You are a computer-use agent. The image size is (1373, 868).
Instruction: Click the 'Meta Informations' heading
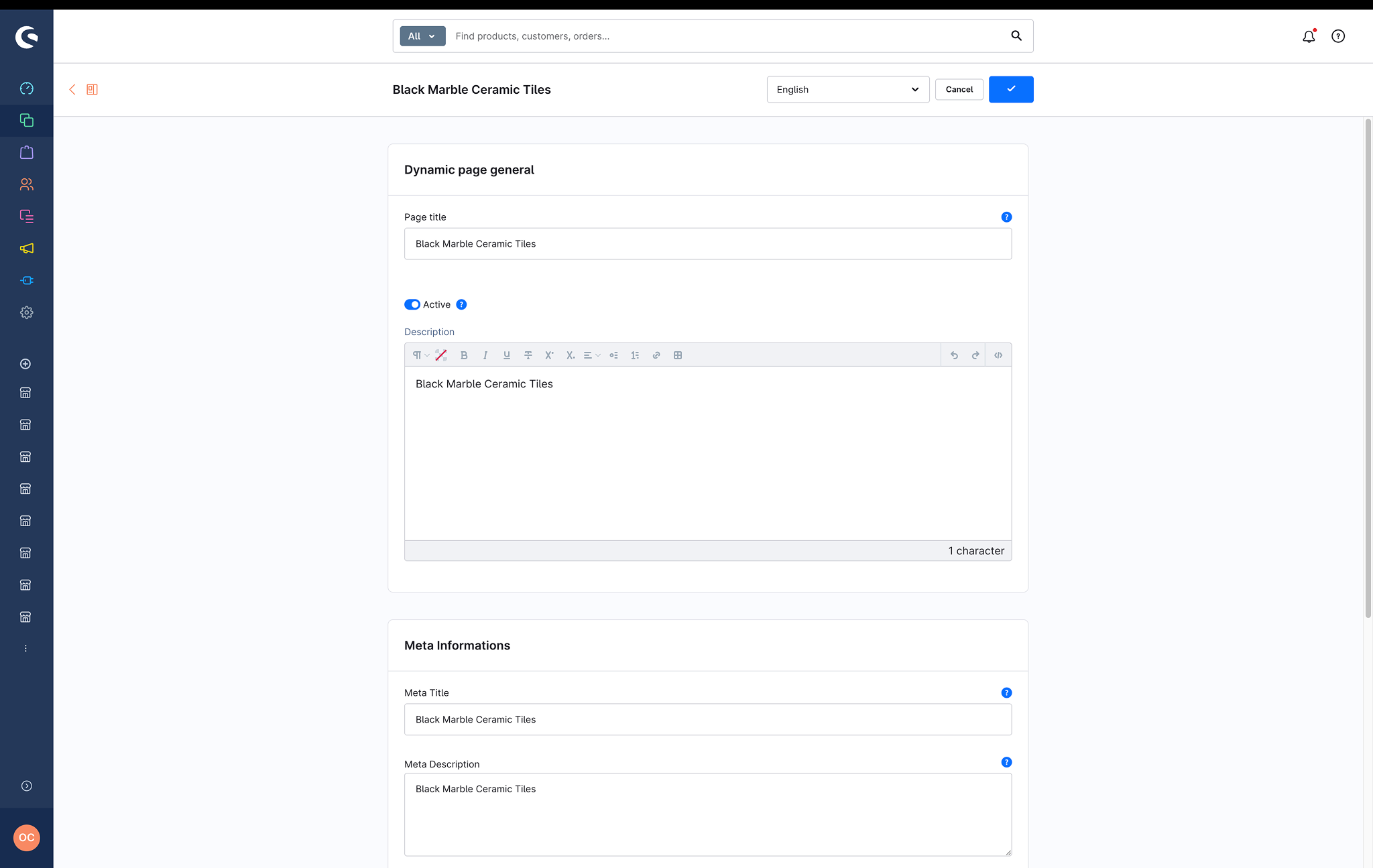(x=457, y=645)
